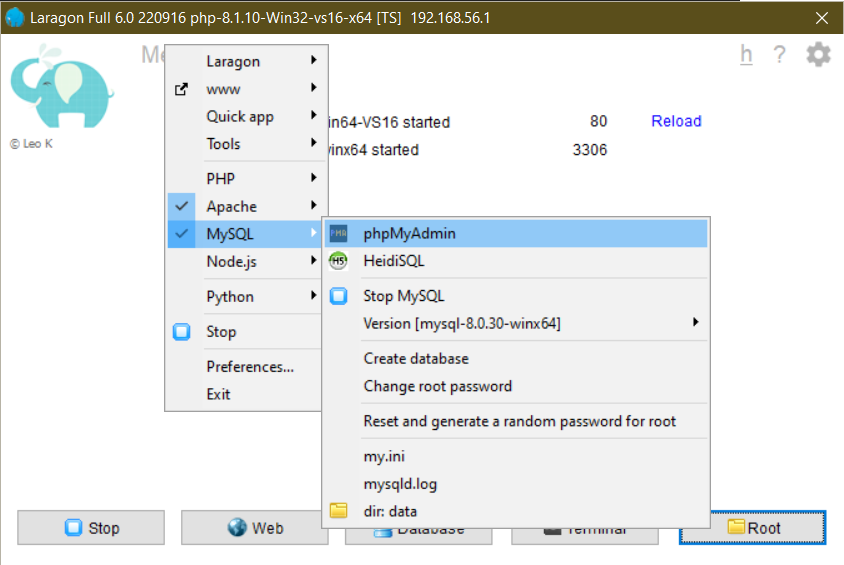Image resolution: width=844 pixels, height=565 pixels.
Task: Click the Apache port value 80
Action: pyautogui.click(x=598, y=121)
